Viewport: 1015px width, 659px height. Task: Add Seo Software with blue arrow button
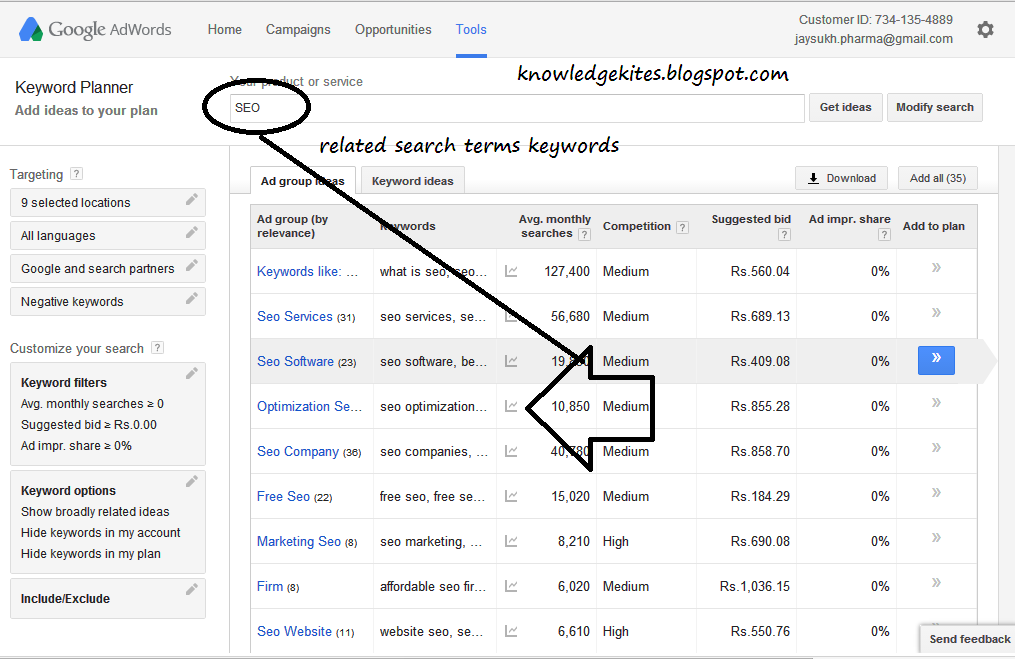tap(936, 360)
